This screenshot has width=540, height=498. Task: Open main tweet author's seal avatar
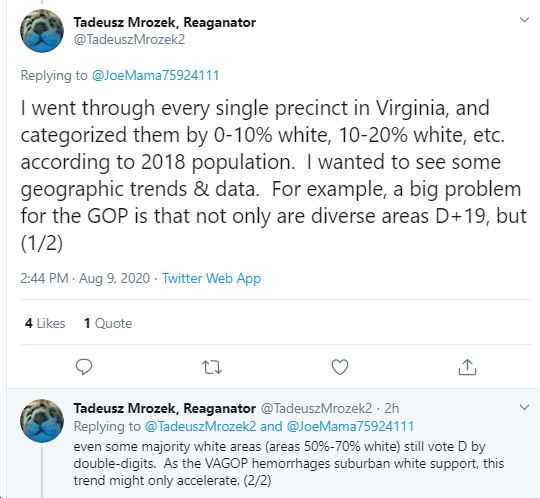pos(42,31)
